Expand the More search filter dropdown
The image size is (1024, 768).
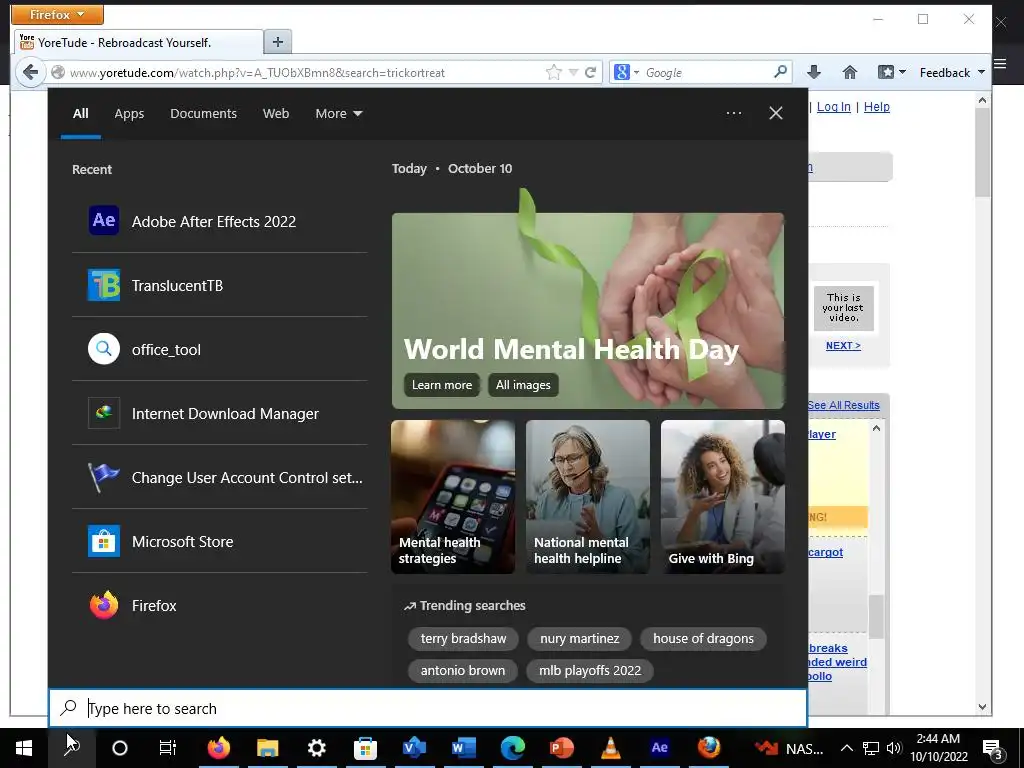coord(338,114)
